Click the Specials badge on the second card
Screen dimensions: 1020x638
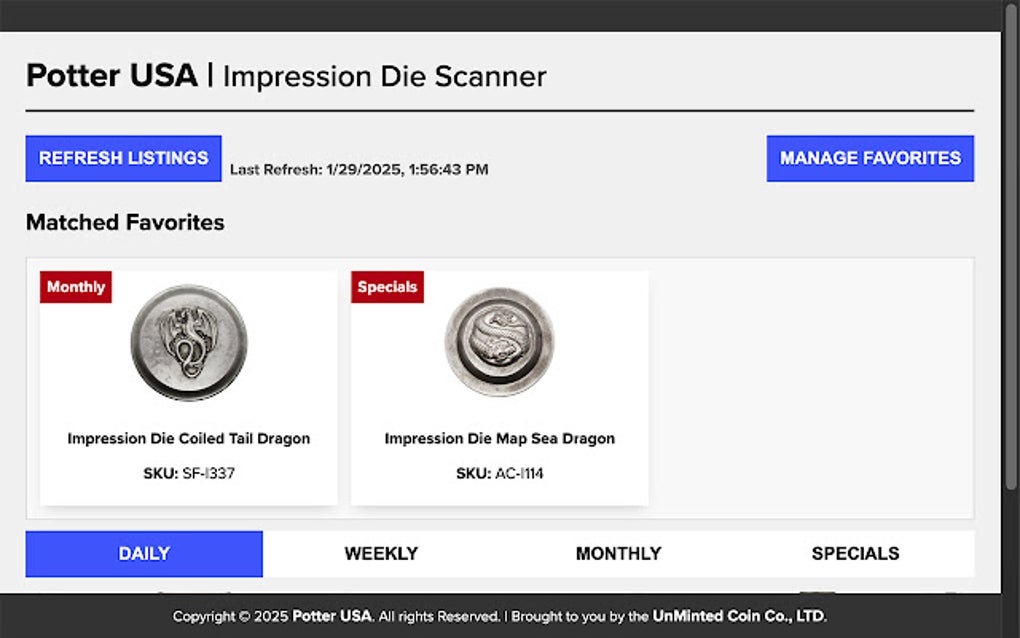point(387,287)
